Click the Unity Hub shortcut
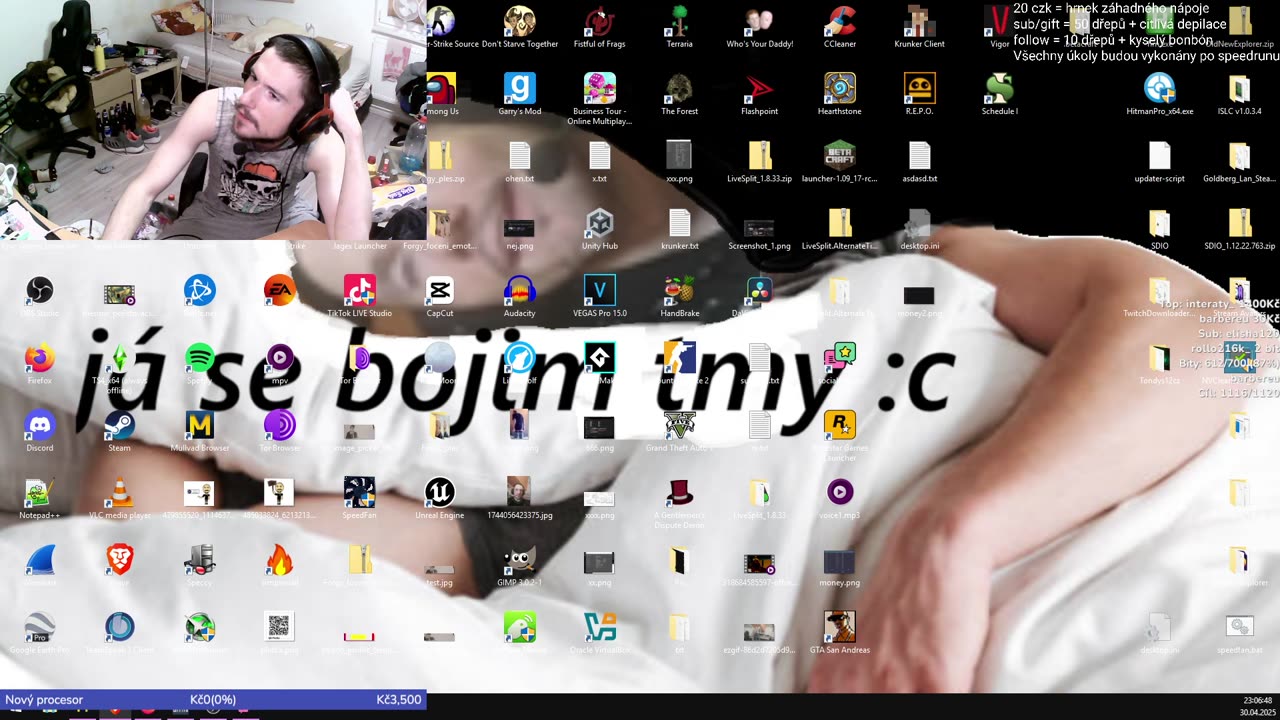 pos(600,227)
